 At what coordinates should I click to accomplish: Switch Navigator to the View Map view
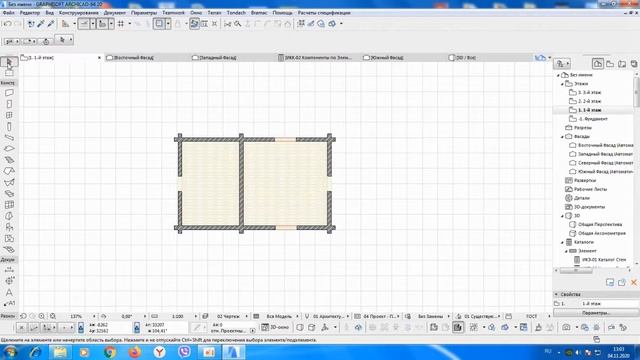coord(610,64)
